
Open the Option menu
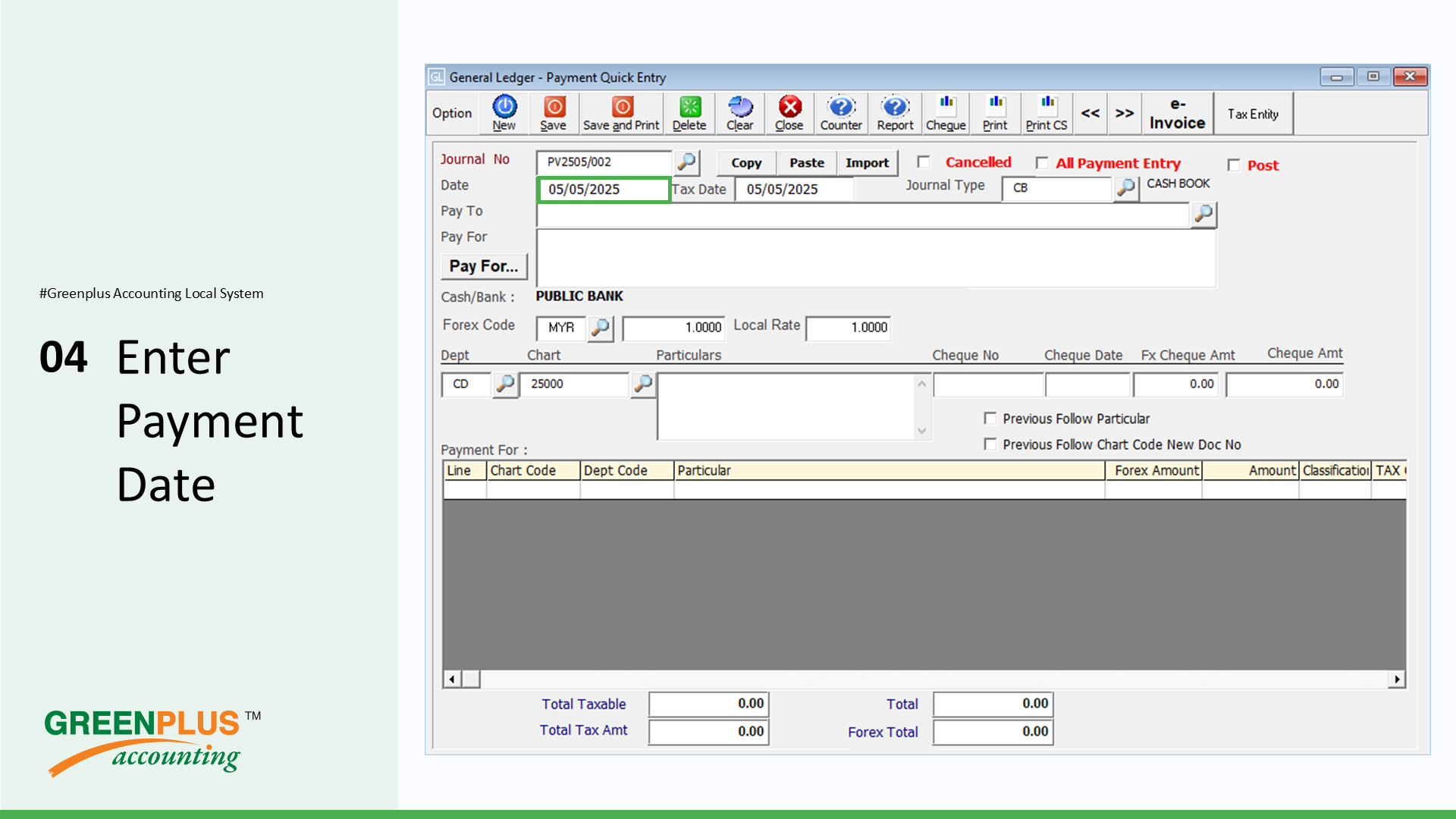click(452, 114)
